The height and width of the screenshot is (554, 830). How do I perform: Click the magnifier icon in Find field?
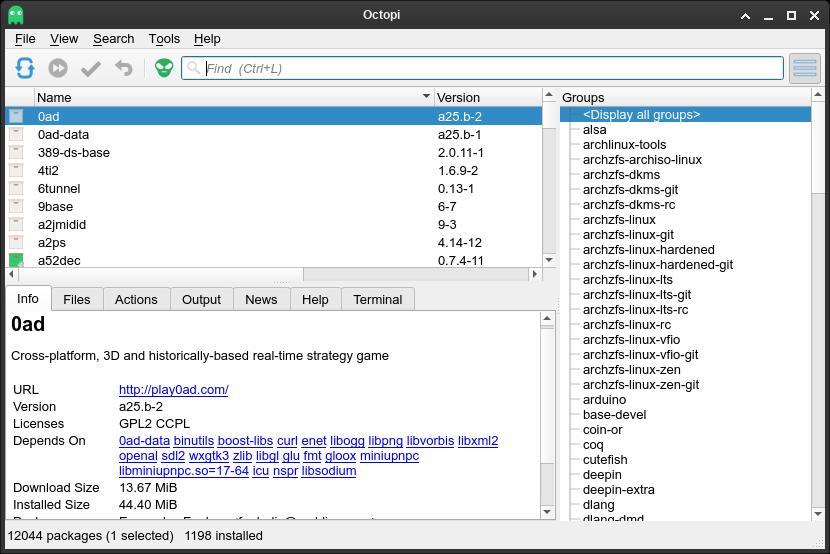click(x=194, y=68)
